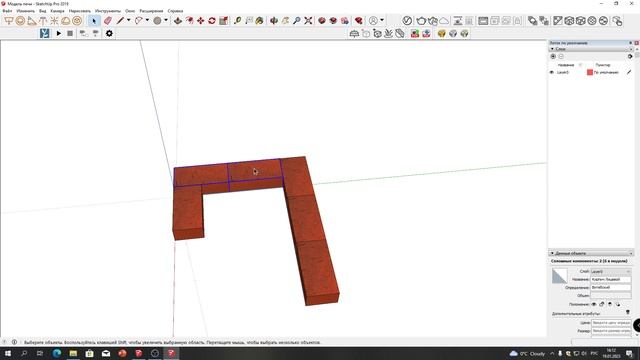
Task: Select the Move tool
Action: (x=201, y=20)
